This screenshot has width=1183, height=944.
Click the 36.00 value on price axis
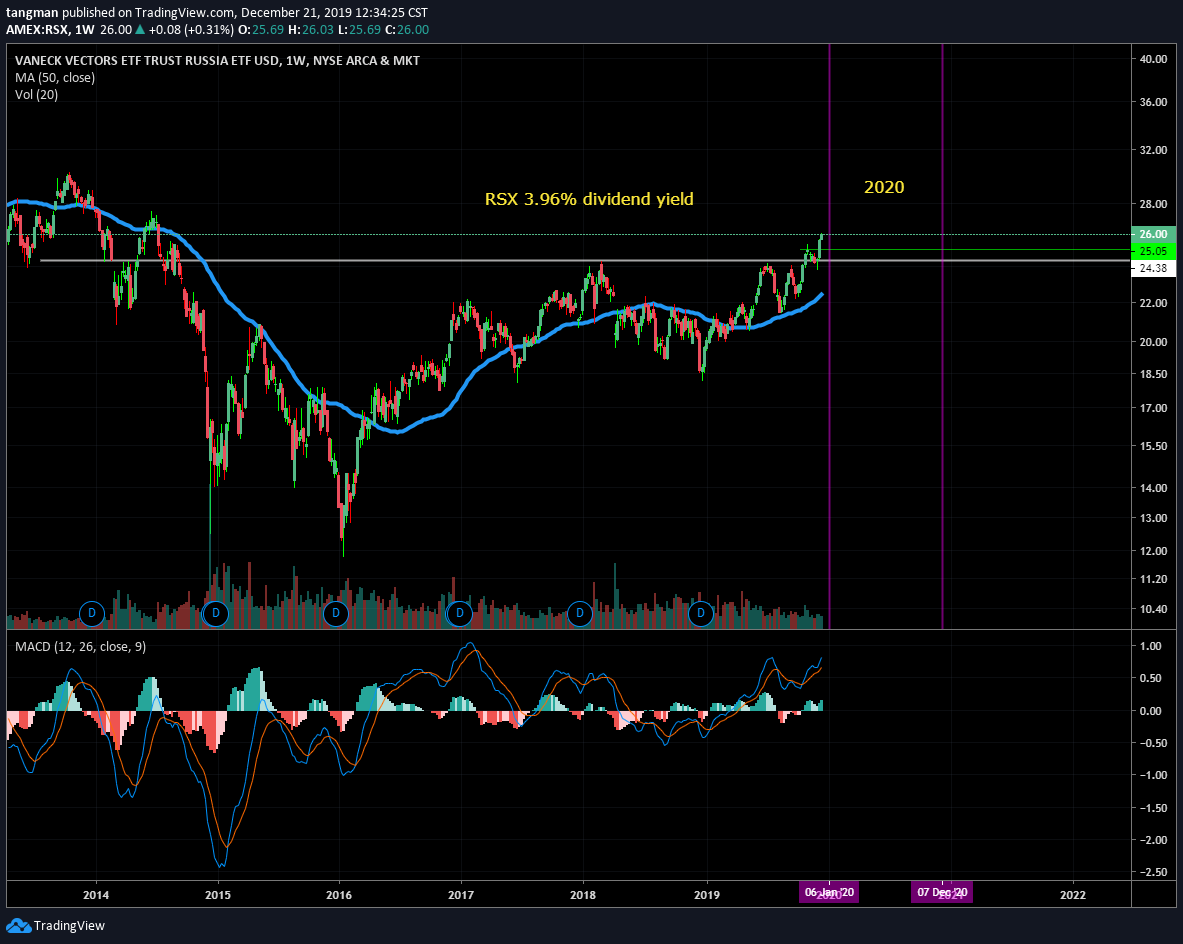[1153, 102]
